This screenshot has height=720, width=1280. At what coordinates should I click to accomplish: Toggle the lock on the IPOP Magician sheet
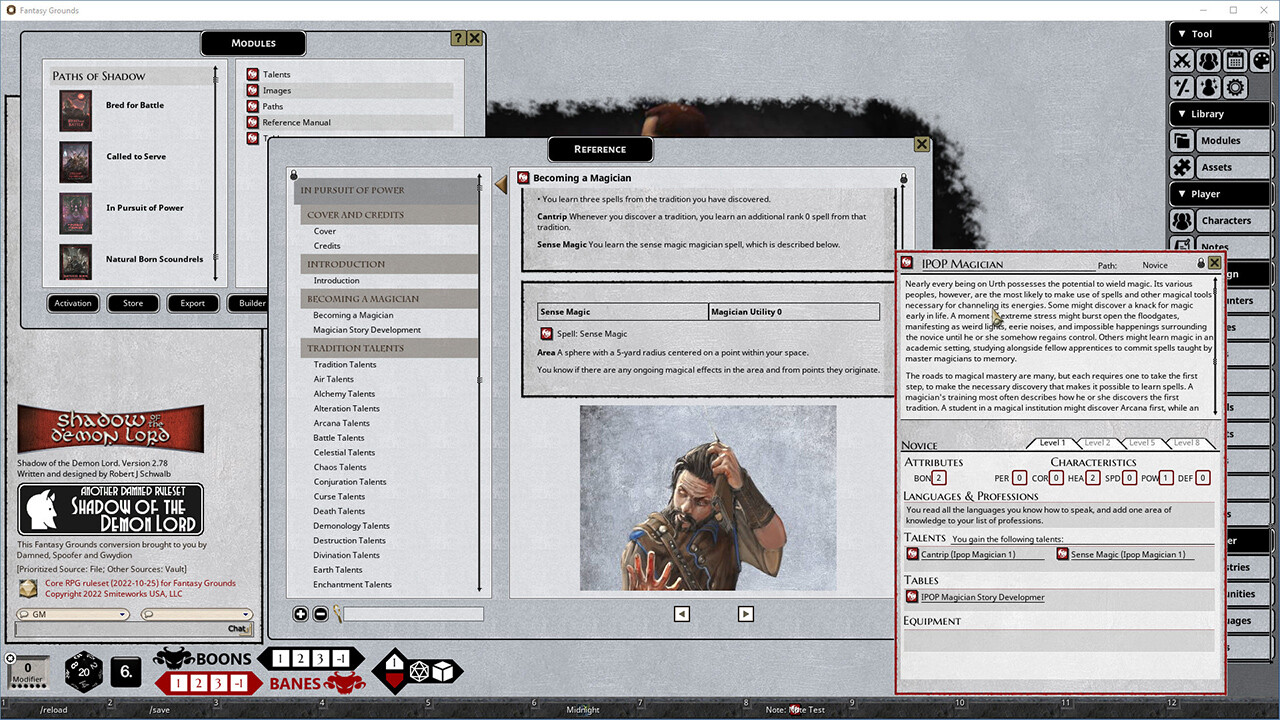pos(1200,264)
